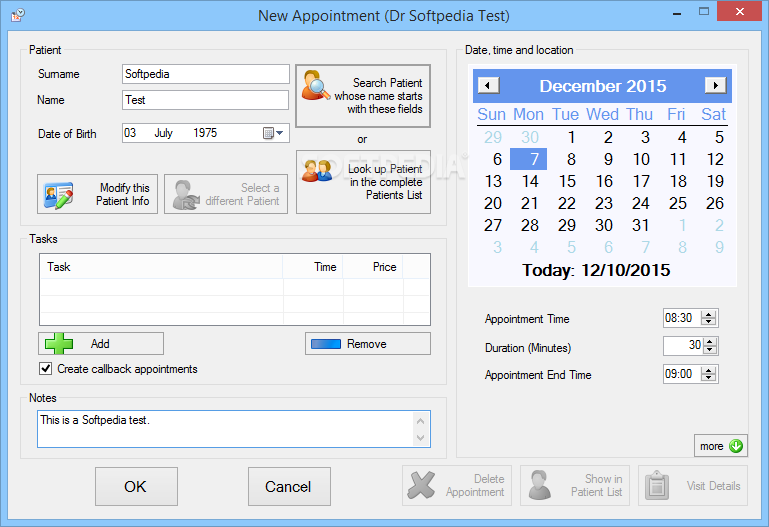Image resolution: width=769 pixels, height=527 pixels.
Task: Click the app icon in title bar
Action: point(18,15)
